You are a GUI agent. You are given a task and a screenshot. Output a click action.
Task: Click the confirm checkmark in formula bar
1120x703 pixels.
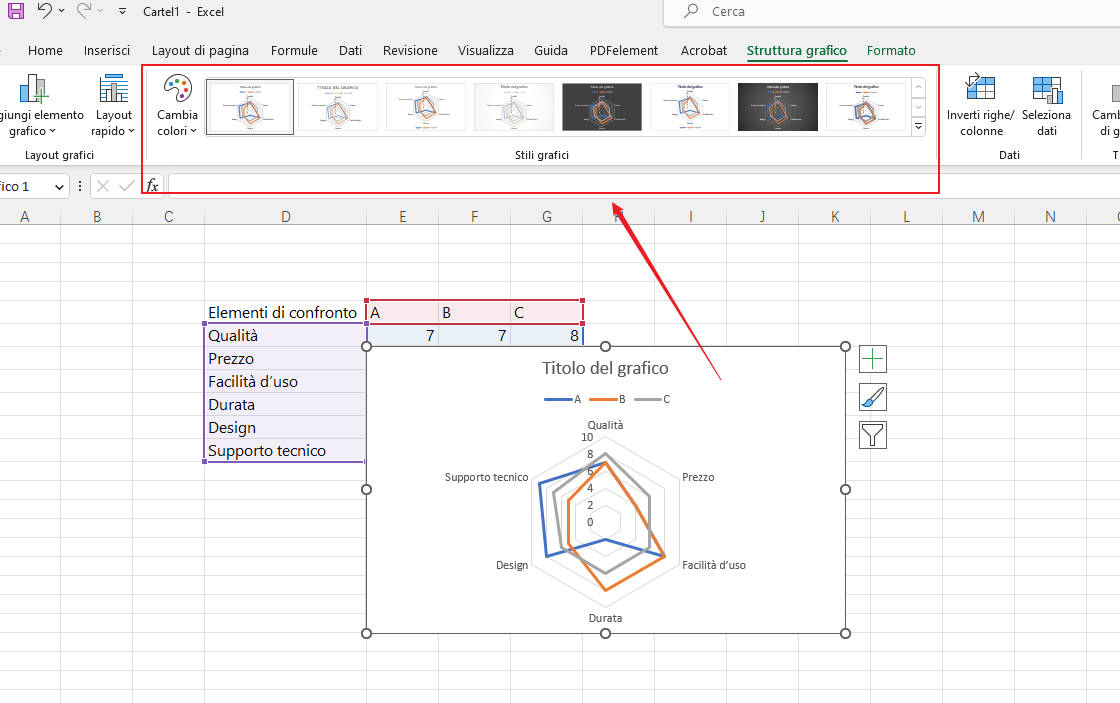126,186
